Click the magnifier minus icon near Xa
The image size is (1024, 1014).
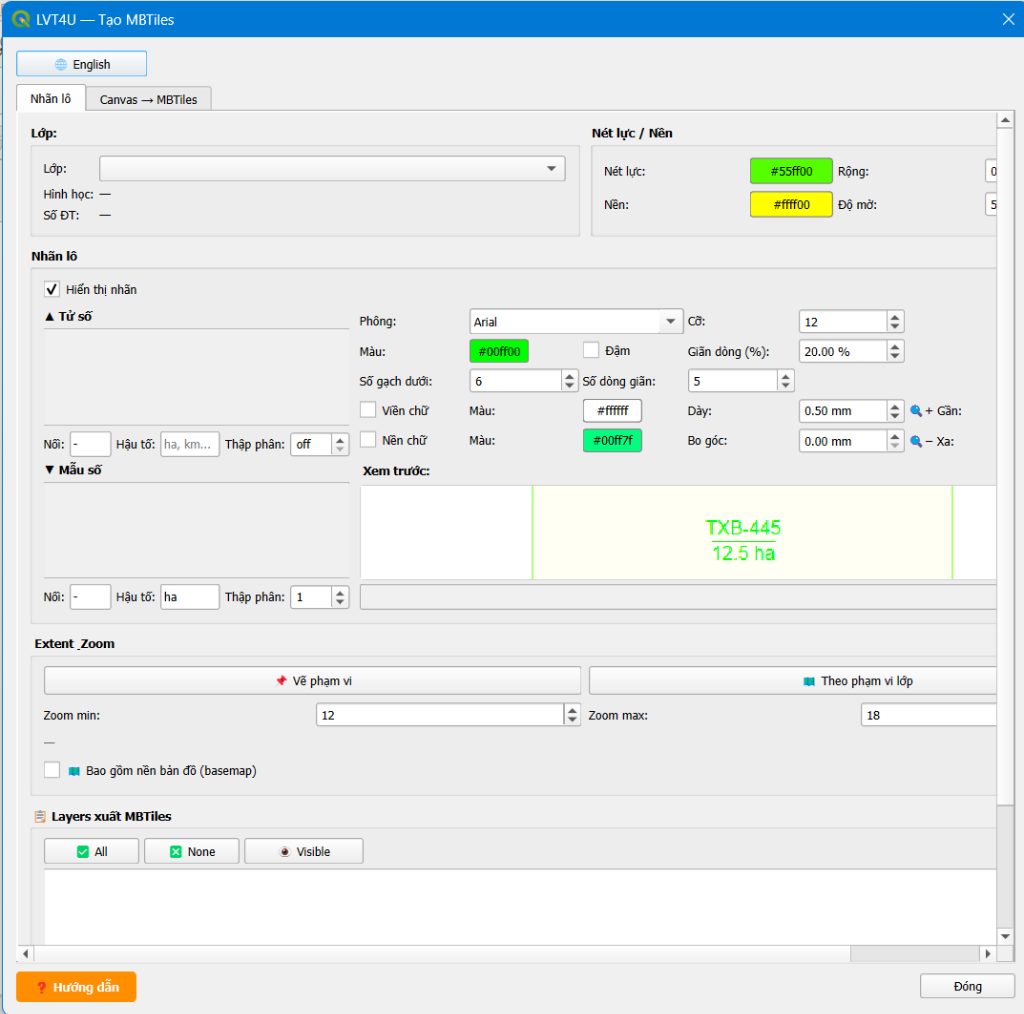(916, 441)
